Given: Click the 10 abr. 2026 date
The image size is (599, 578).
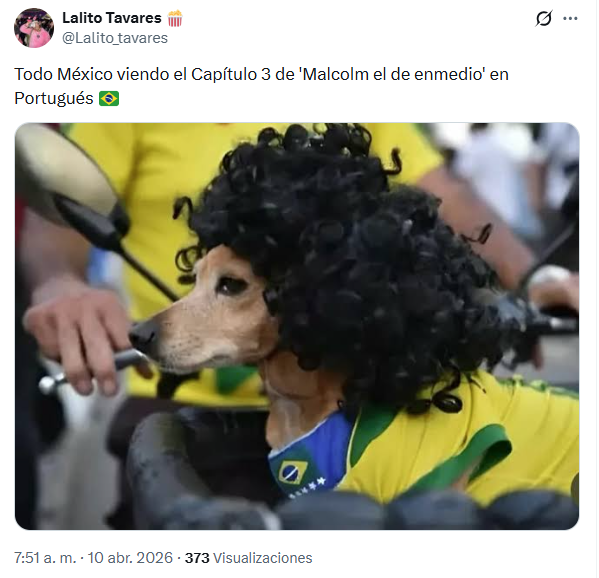Looking at the screenshot, I should 130,558.
